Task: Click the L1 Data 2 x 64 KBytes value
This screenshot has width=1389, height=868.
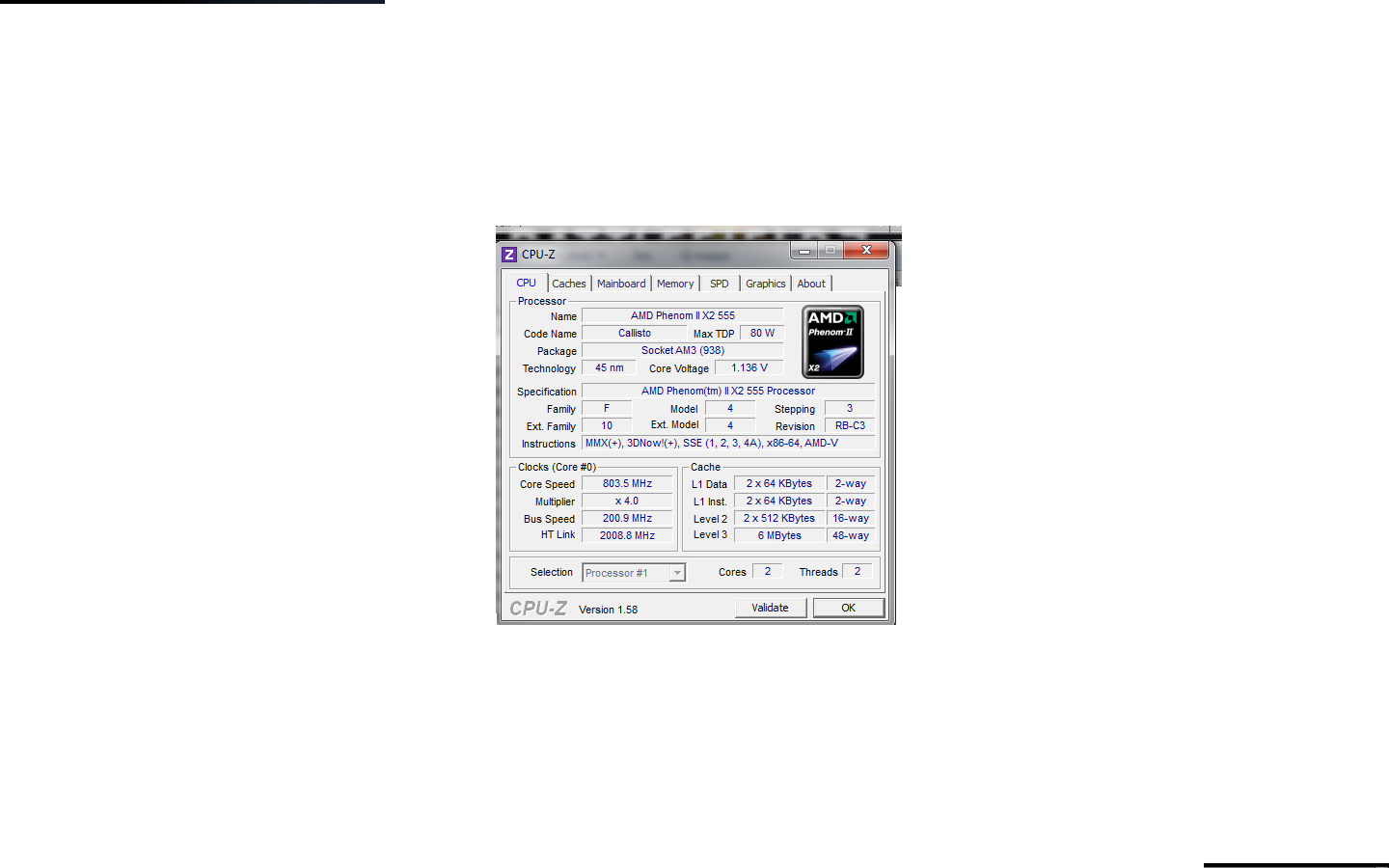Action: 779,483
